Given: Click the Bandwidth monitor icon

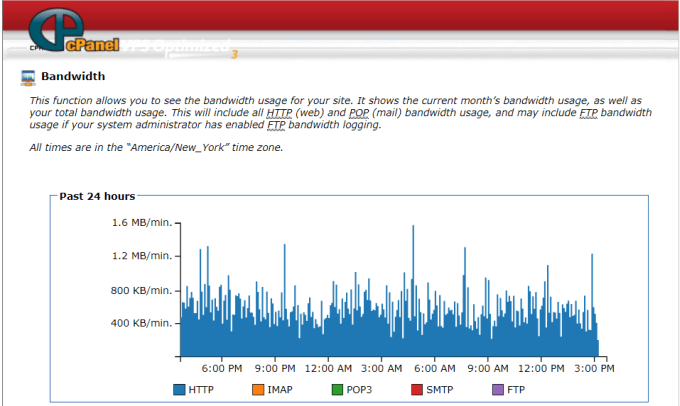Looking at the screenshot, I should [x=28, y=78].
